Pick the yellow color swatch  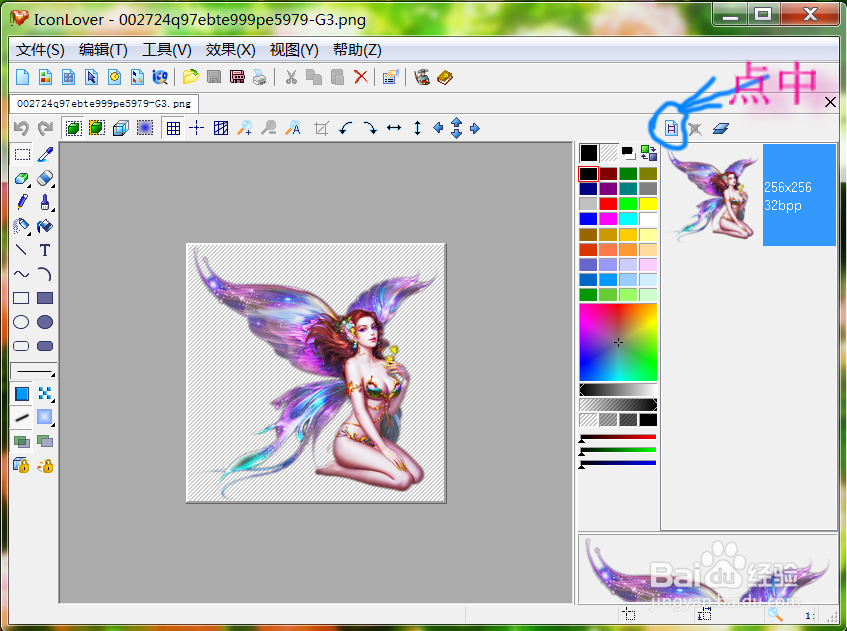point(648,204)
